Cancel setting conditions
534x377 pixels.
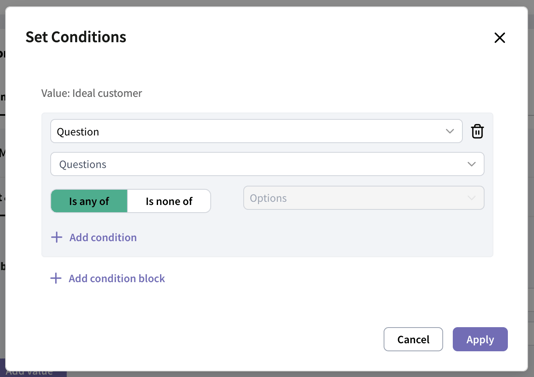[x=413, y=339]
